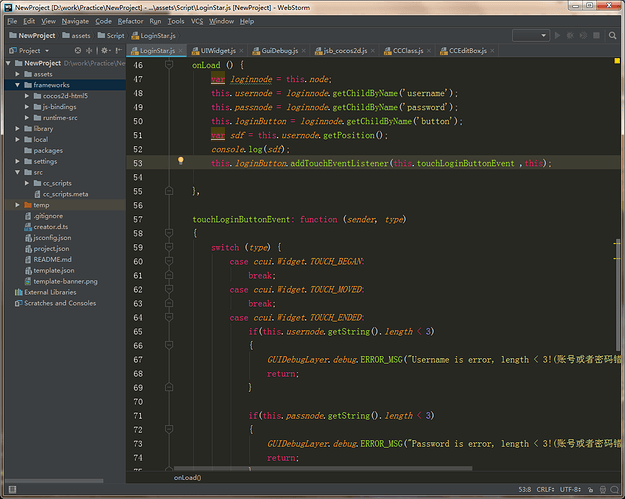Select the template-banner.png file in project tree
Screen dimensions: 625x499
(x=65, y=281)
